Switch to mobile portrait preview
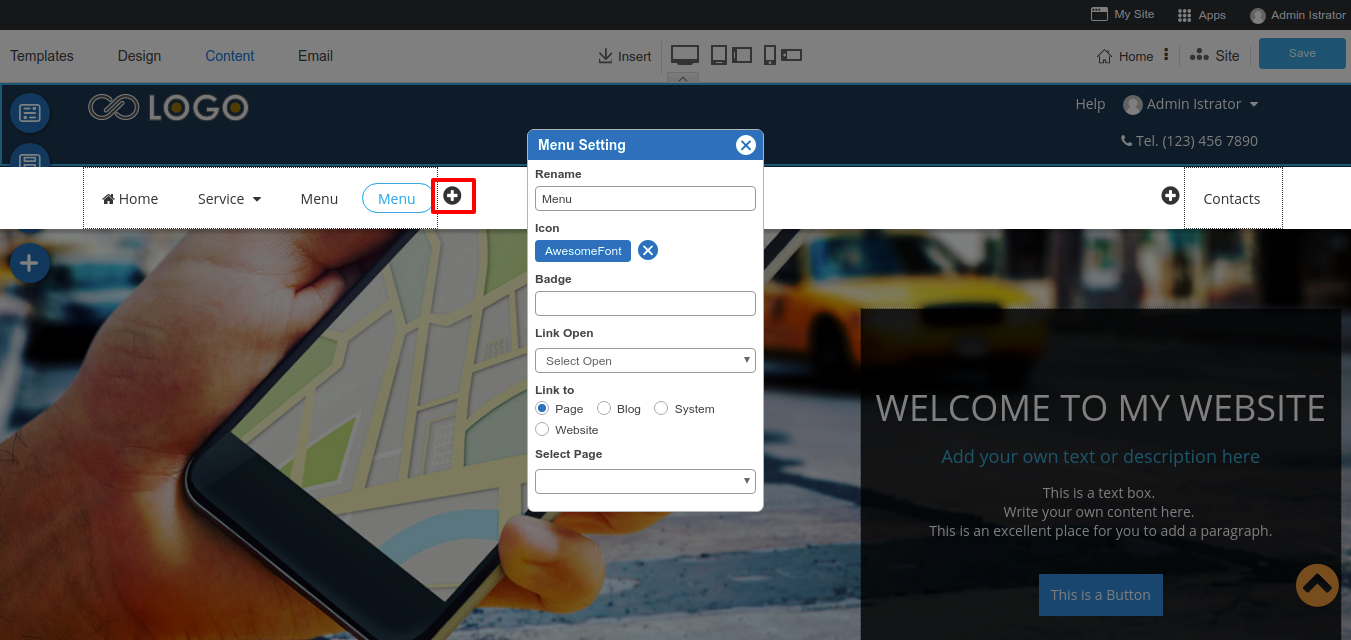The width and height of the screenshot is (1351, 640). point(769,55)
